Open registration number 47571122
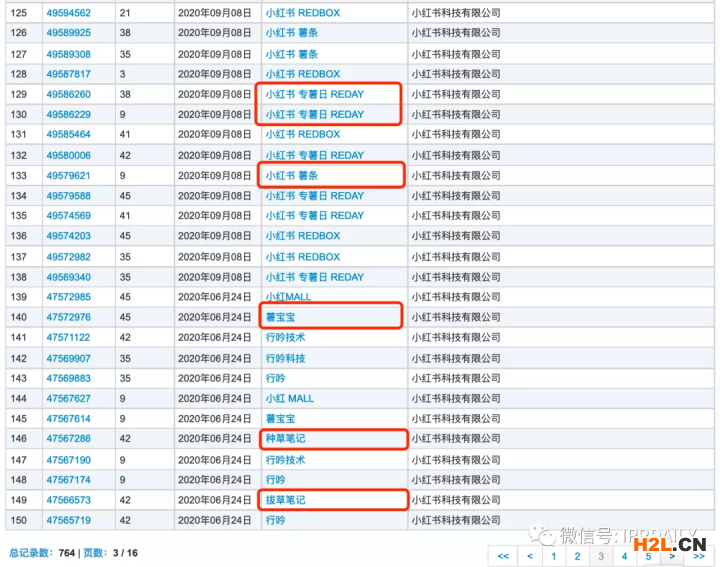 point(68,337)
